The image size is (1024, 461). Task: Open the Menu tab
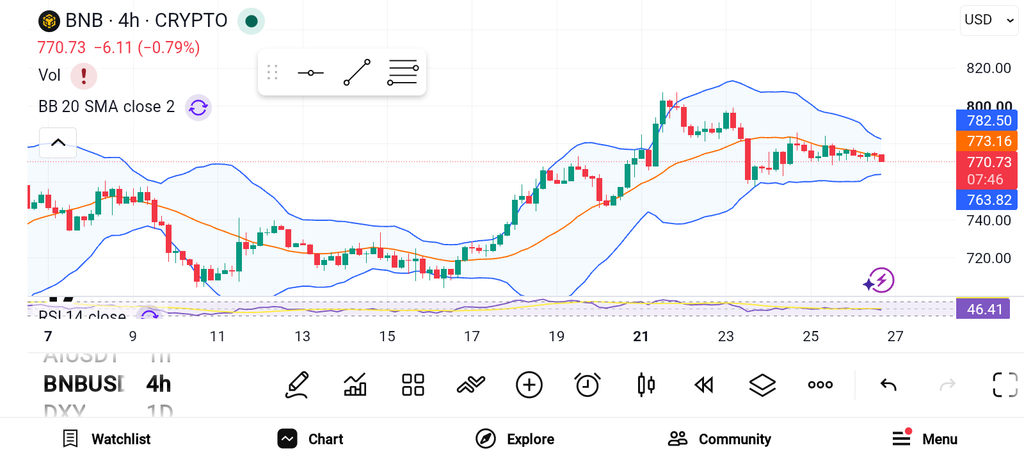pyautogui.click(x=924, y=439)
